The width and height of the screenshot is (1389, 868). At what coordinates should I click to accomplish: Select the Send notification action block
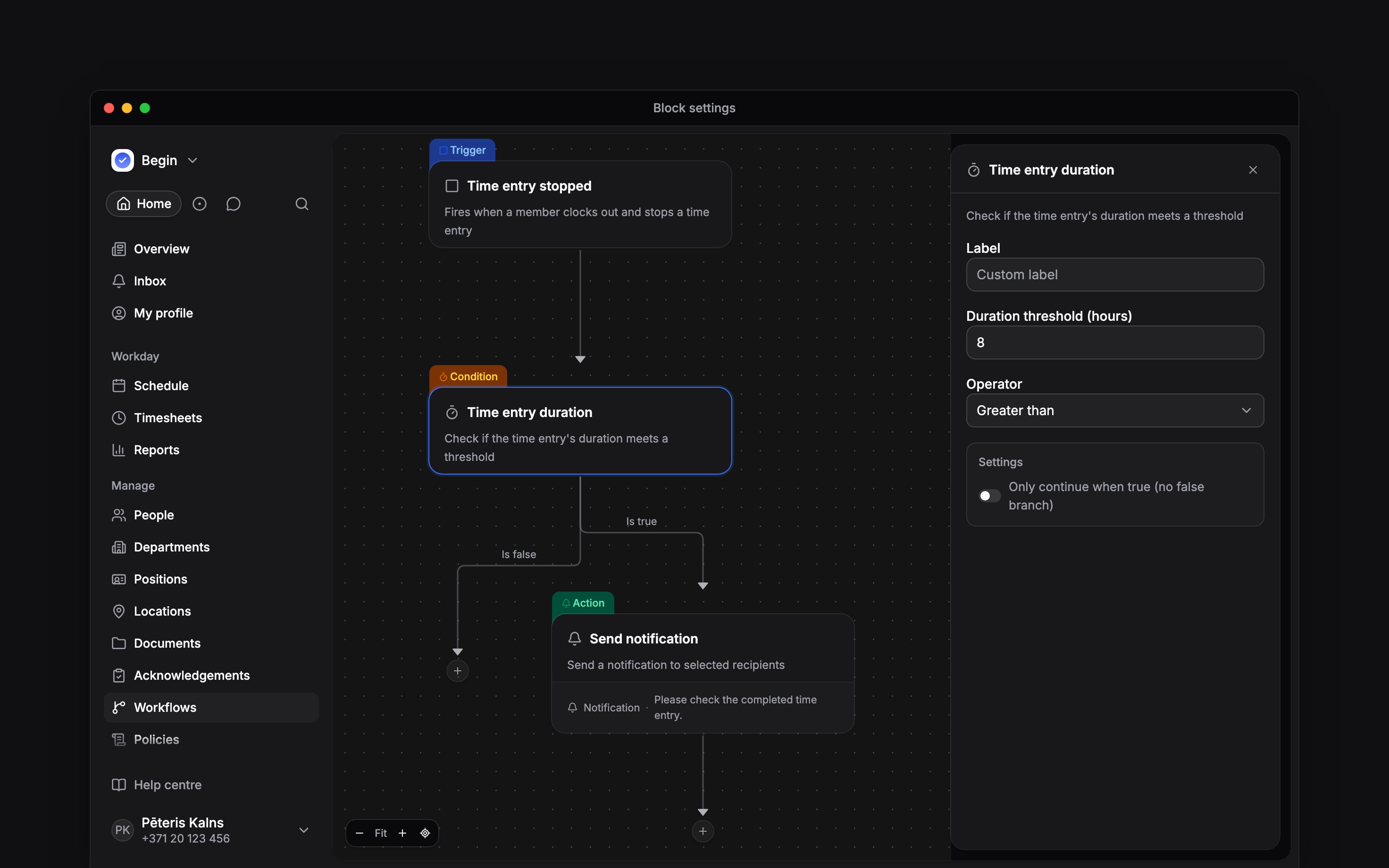tap(703, 673)
